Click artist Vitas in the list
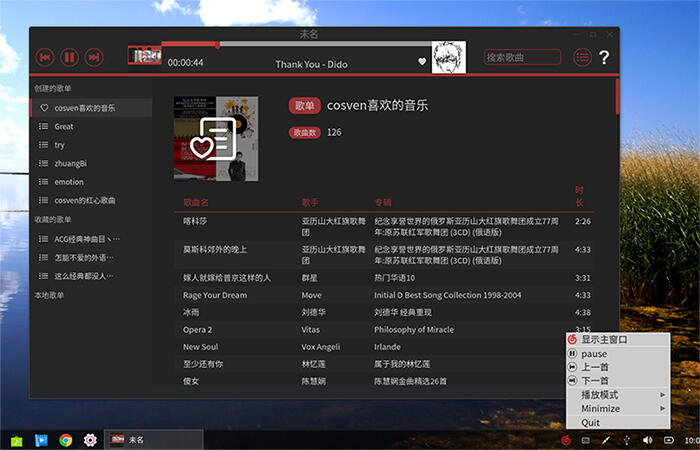The height and width of the screenshot is (450, 700). click(x=311, y=330)
